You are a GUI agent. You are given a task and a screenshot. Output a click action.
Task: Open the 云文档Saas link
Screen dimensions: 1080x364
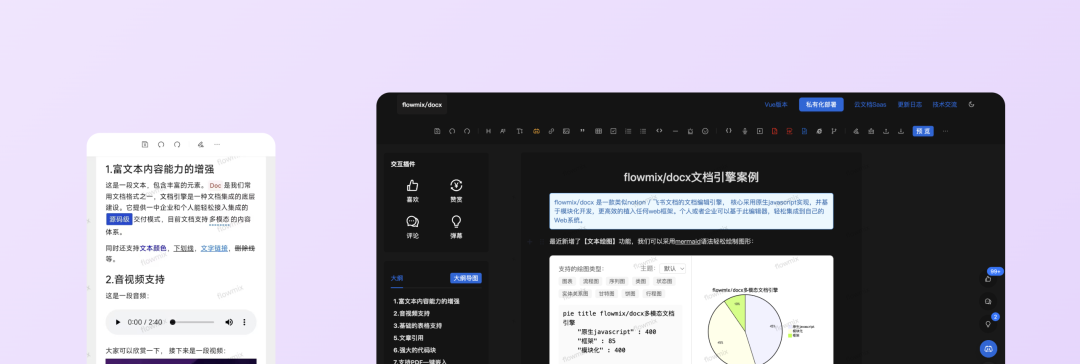pos(870,105)
